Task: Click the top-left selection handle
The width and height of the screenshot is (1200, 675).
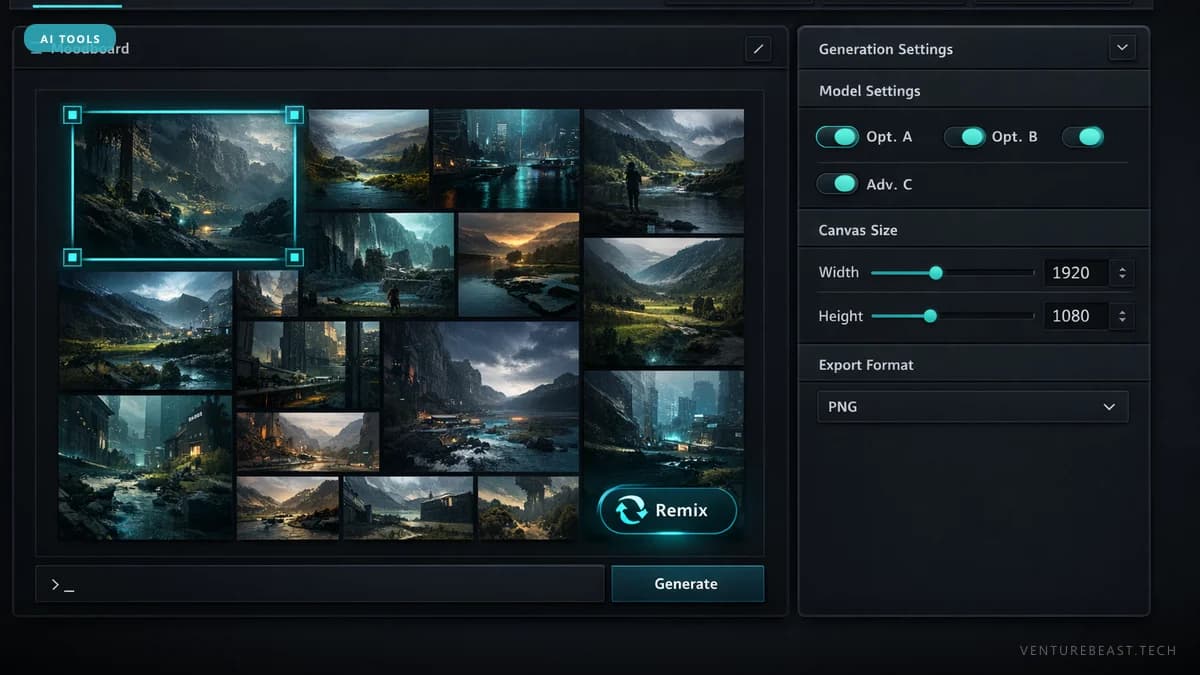Action: pos(72,115)
